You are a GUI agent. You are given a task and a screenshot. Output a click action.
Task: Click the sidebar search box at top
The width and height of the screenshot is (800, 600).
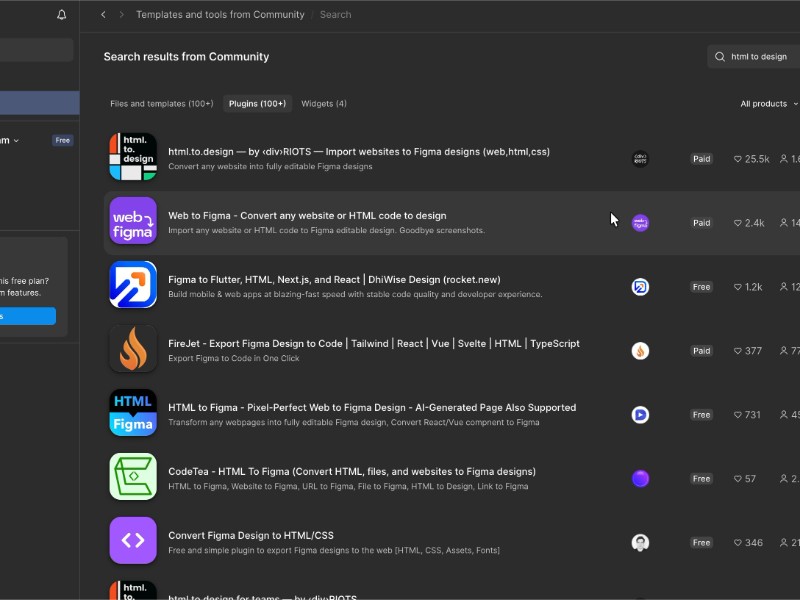(x=37, y=50)
